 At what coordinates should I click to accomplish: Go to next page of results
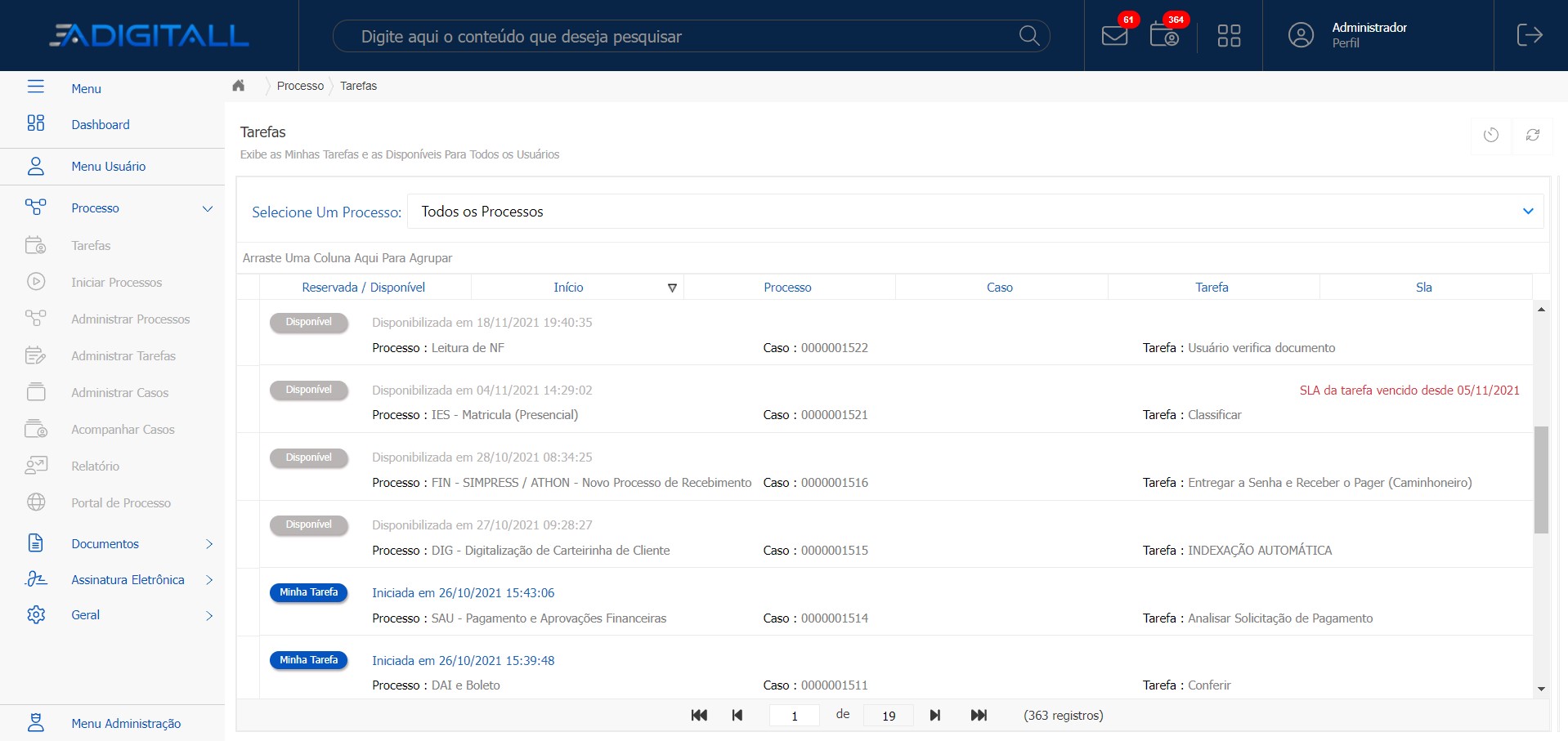(935, 715)
